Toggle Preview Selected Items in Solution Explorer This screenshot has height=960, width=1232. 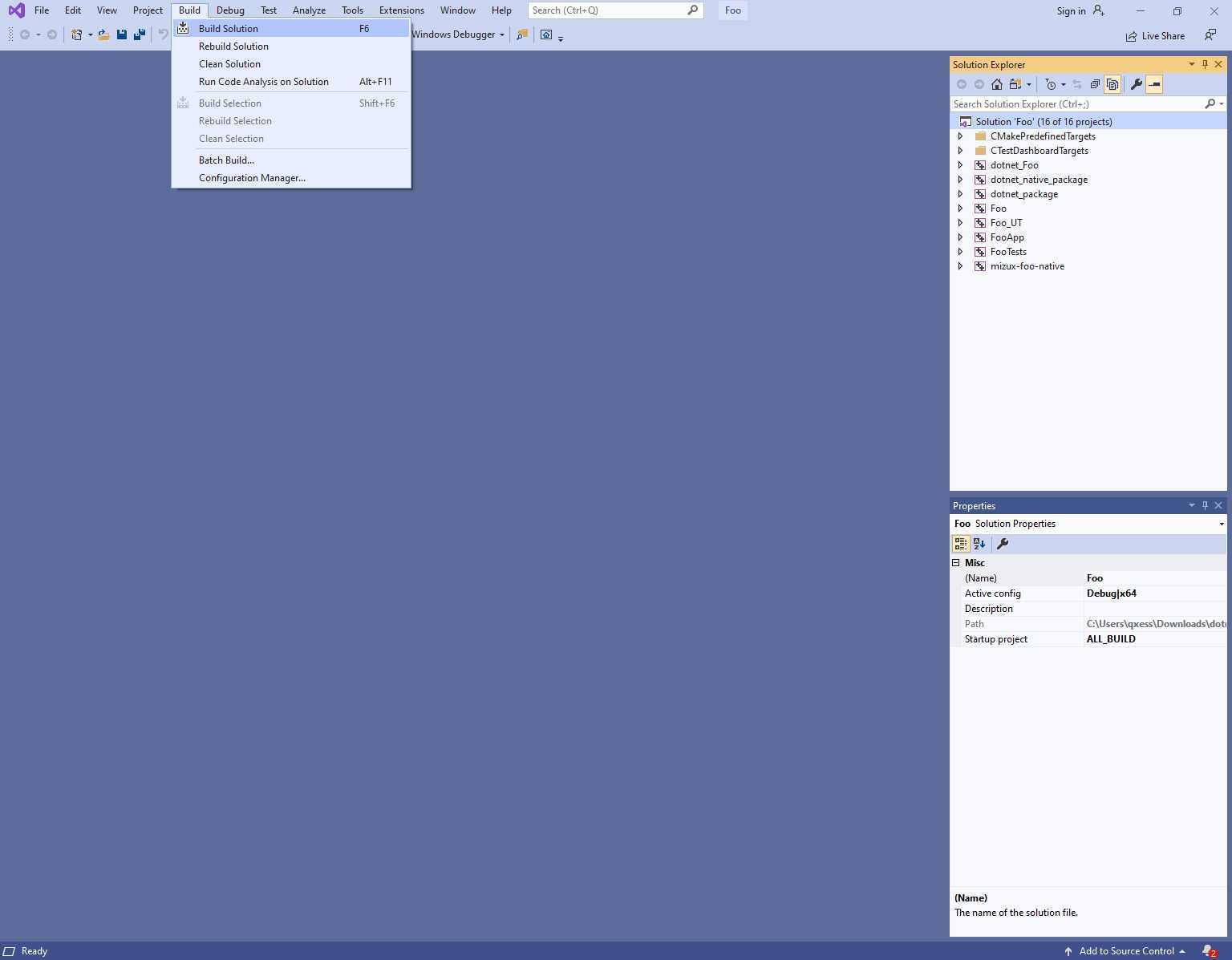(x=1154, y=84)
